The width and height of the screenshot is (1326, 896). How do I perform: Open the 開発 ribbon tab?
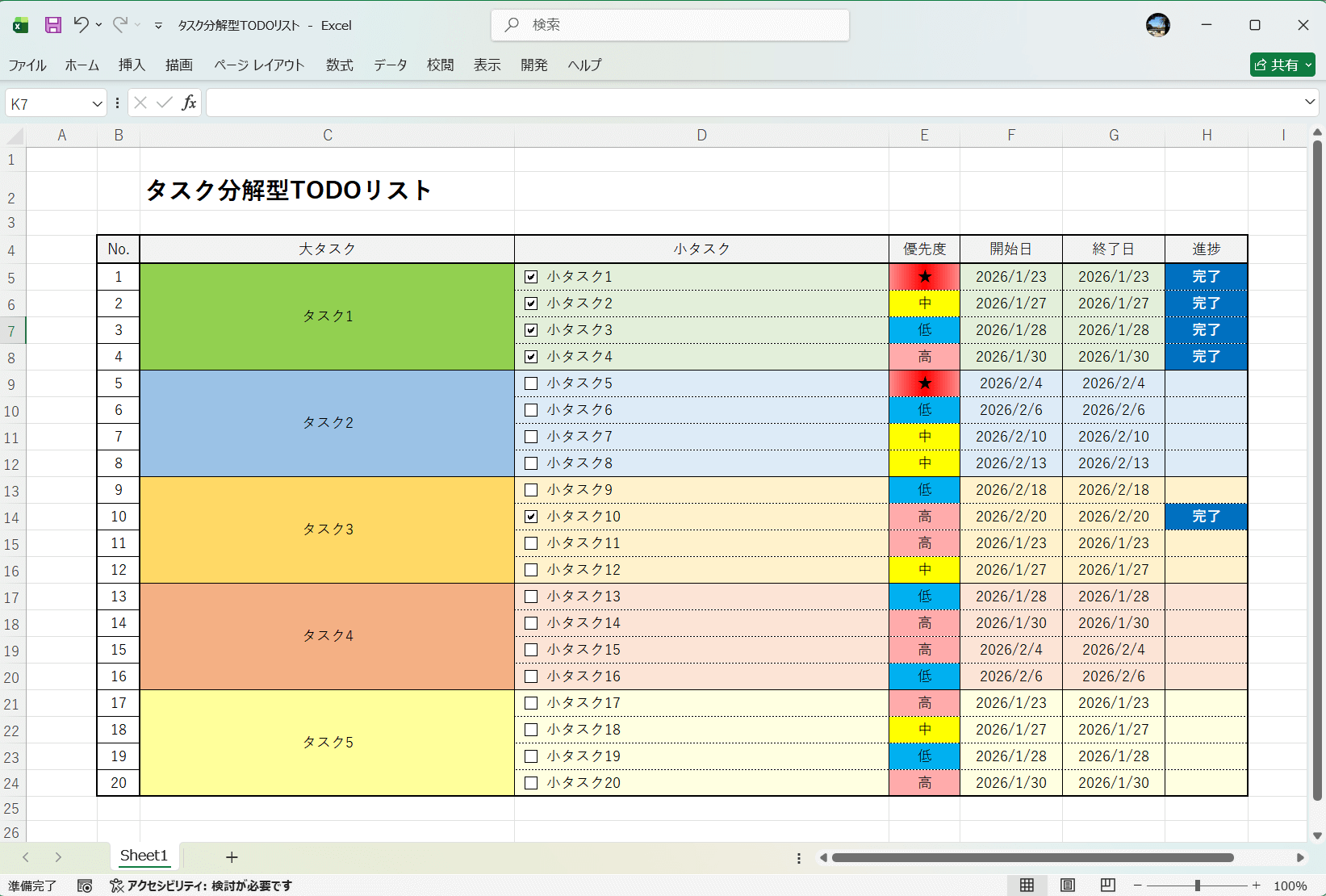pyautogui.click(x=533, y=65)
